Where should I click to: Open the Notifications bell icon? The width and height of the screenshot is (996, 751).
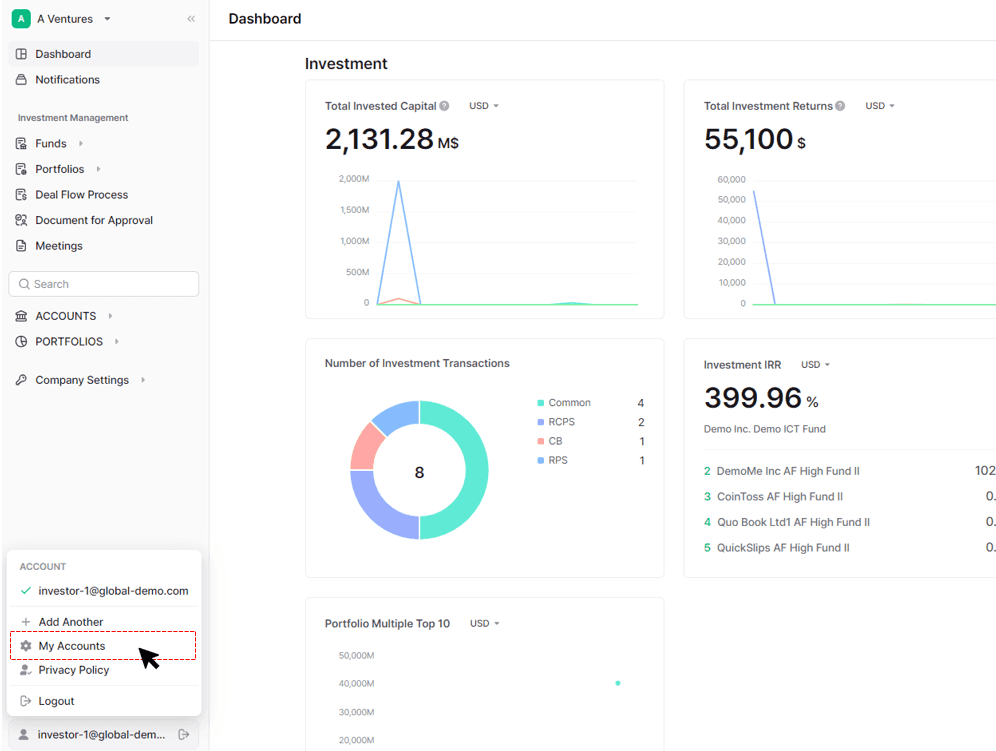(21, 79)
